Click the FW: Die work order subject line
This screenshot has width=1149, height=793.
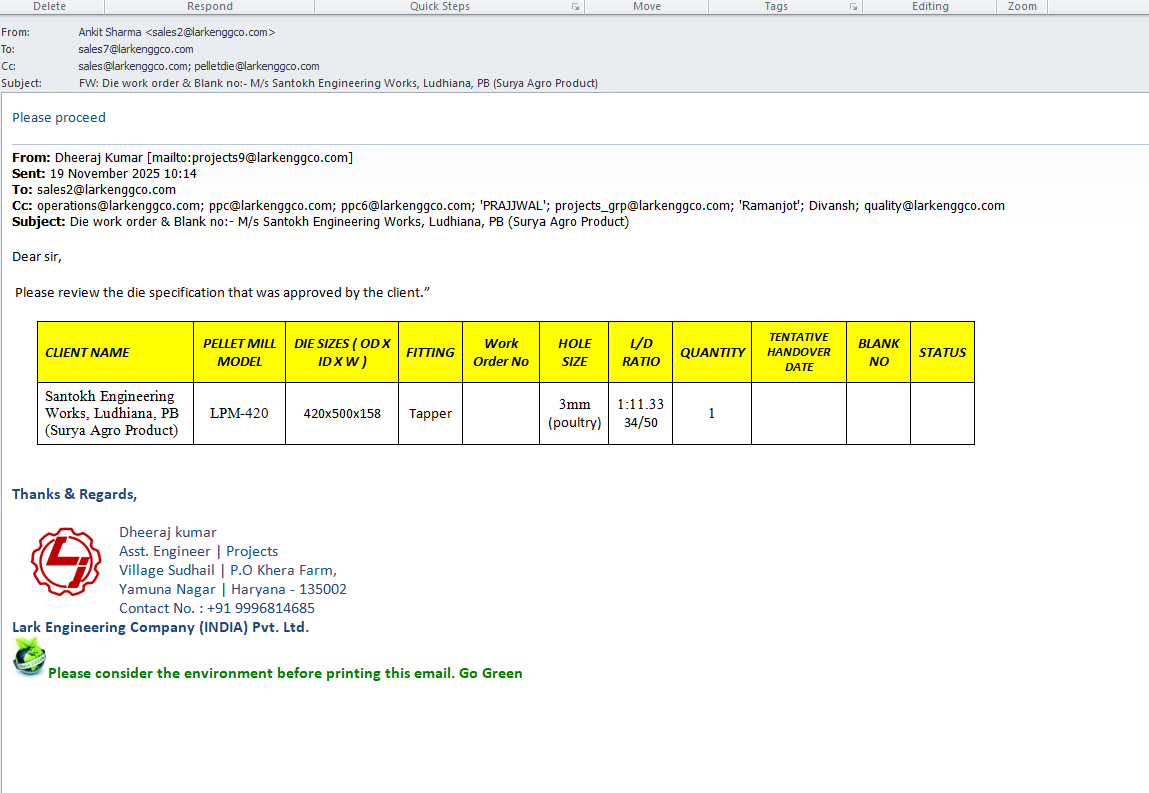338,83
